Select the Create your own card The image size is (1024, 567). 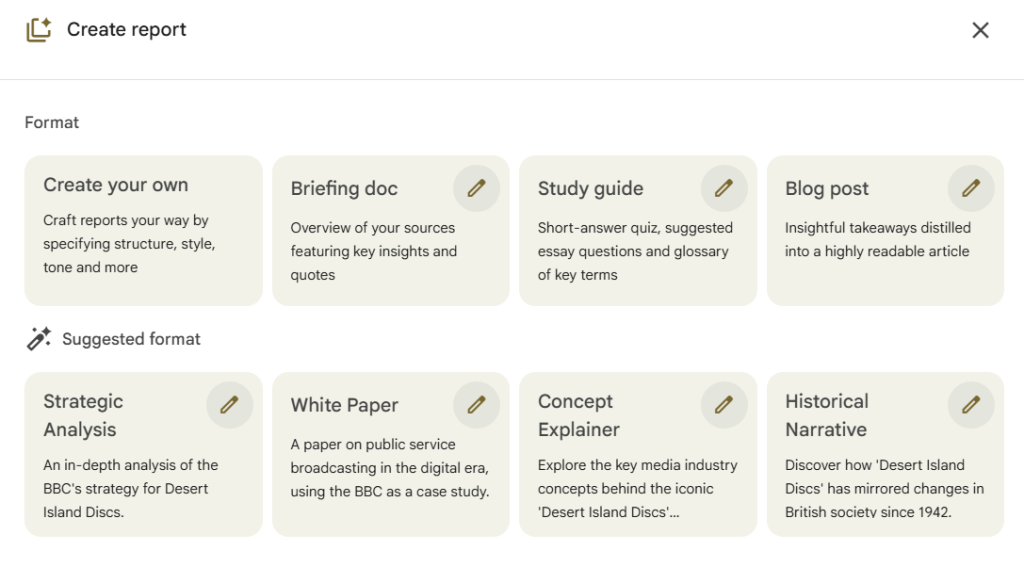coord(143,230)
